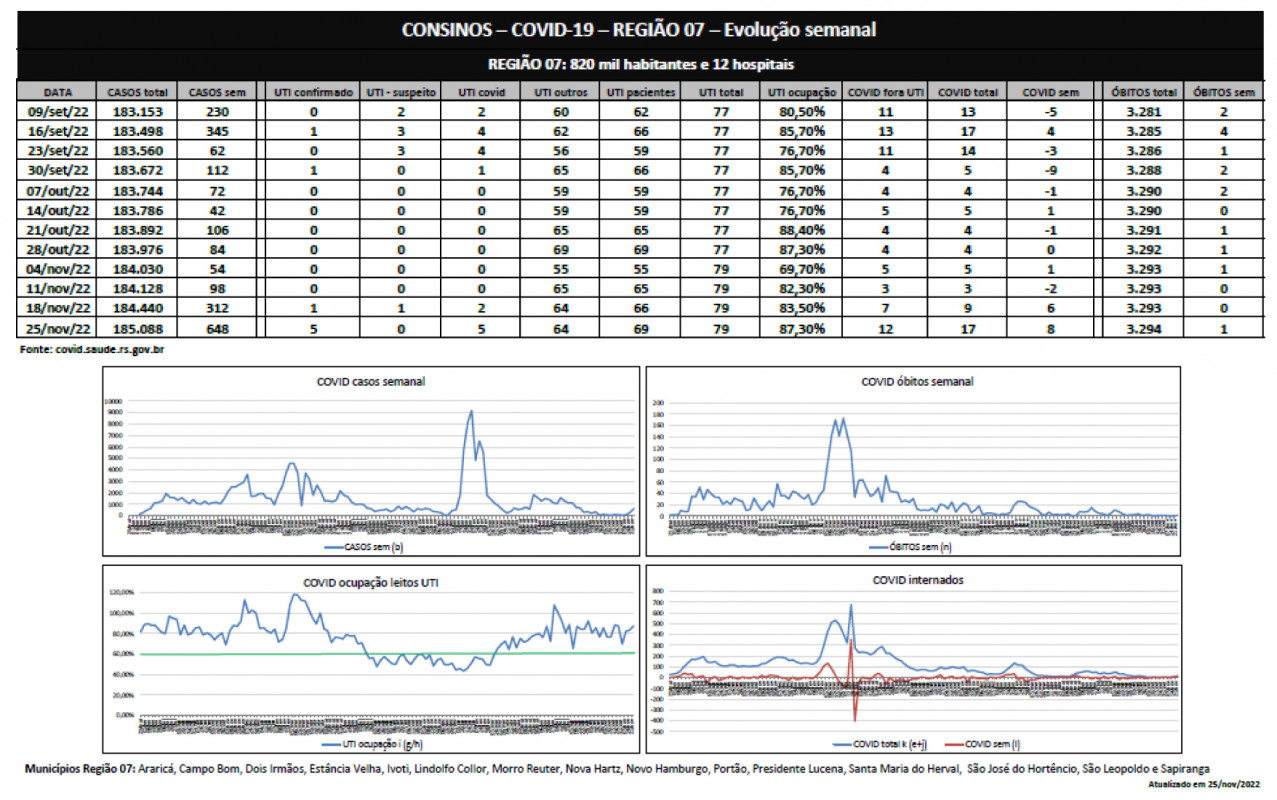Select the date cell "04/nov/22"
The image size is (1277, 800).
click(x=58, y=269)
